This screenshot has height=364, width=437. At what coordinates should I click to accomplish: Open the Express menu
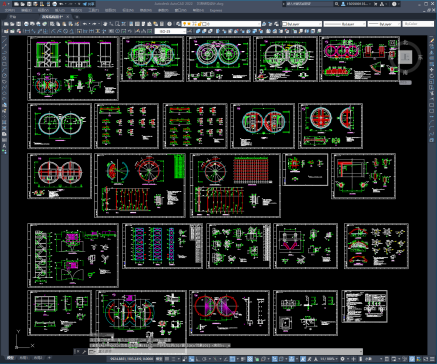216,10
